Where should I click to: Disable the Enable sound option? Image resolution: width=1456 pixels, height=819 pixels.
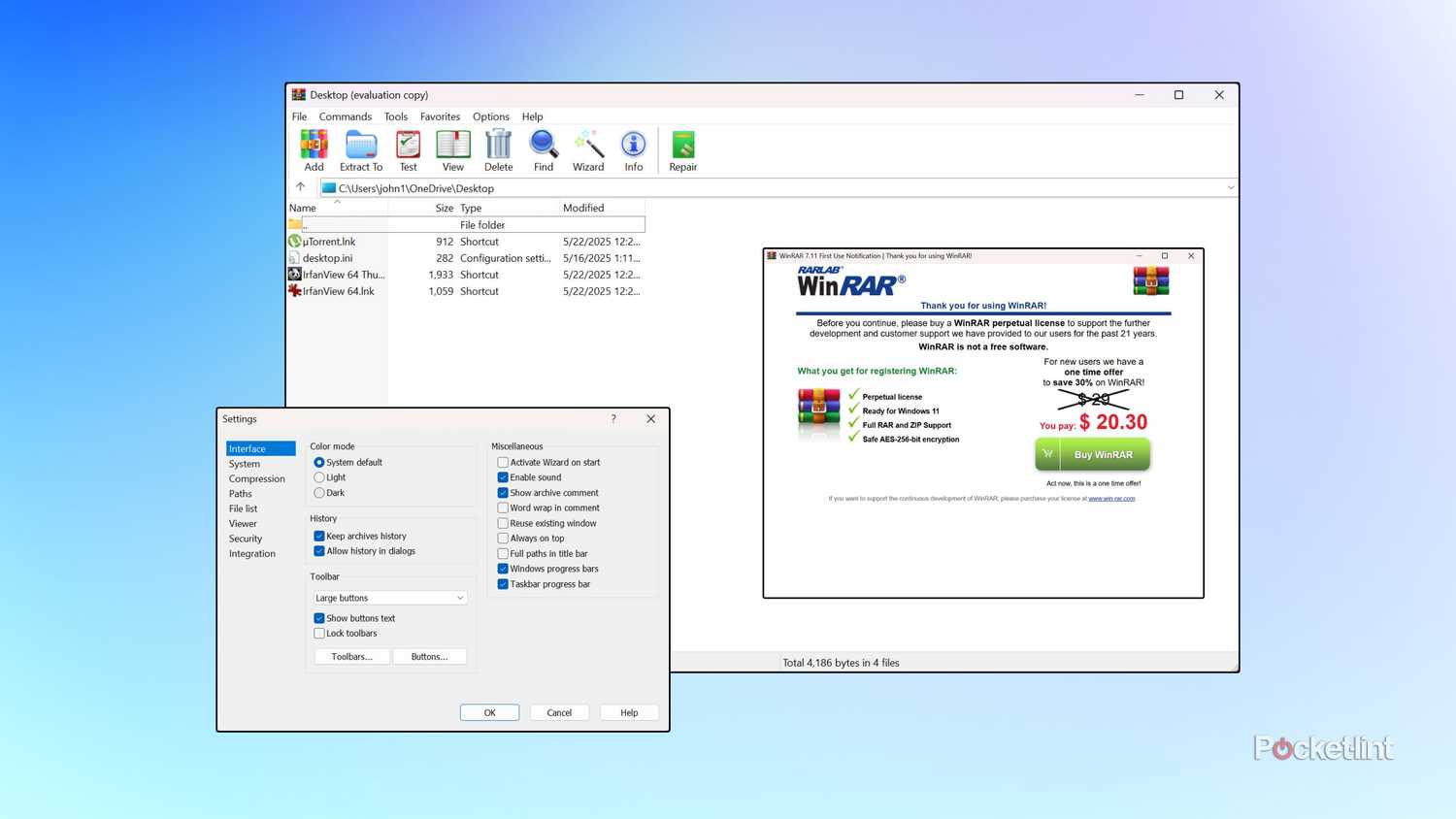point(503,476)
